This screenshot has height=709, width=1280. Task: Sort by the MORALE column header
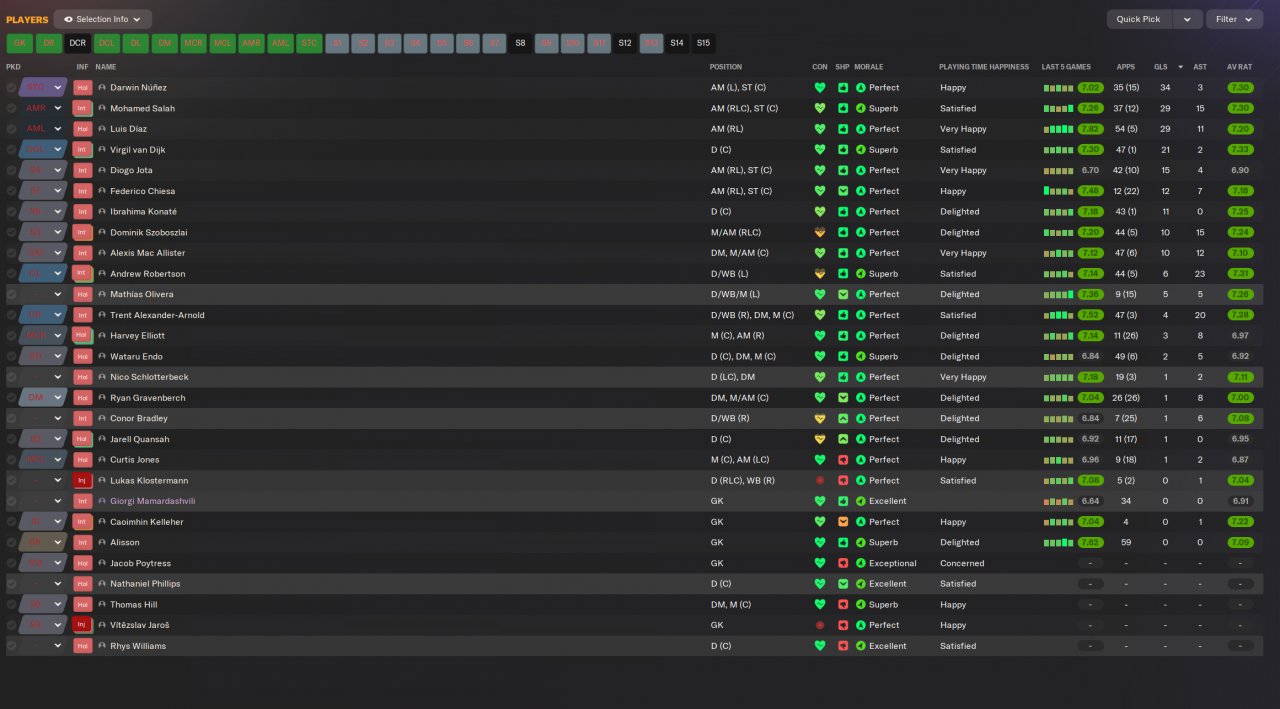tap(869, 67)
